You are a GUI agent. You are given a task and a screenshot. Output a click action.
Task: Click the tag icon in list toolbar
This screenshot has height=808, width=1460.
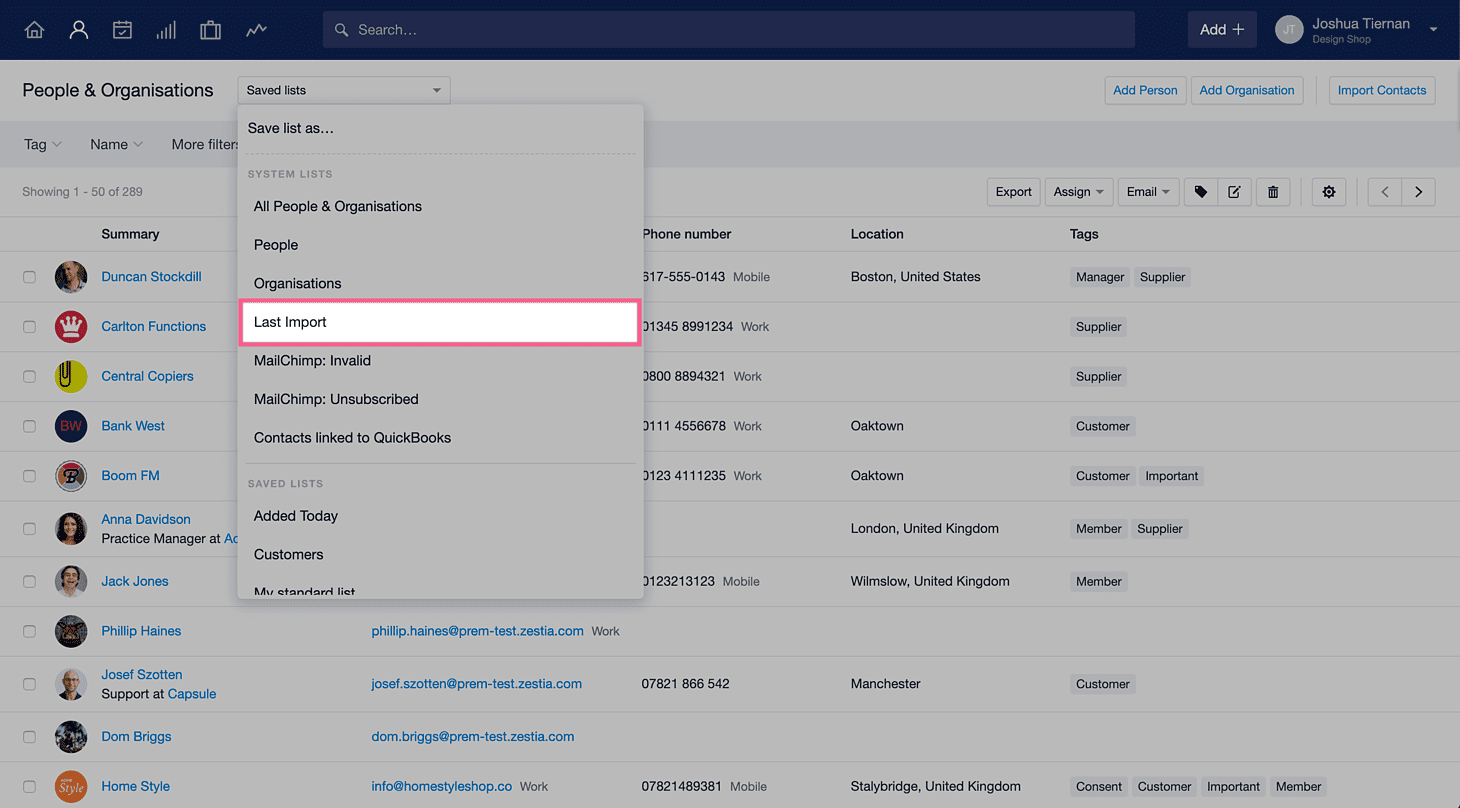(x=1200, y=192)
